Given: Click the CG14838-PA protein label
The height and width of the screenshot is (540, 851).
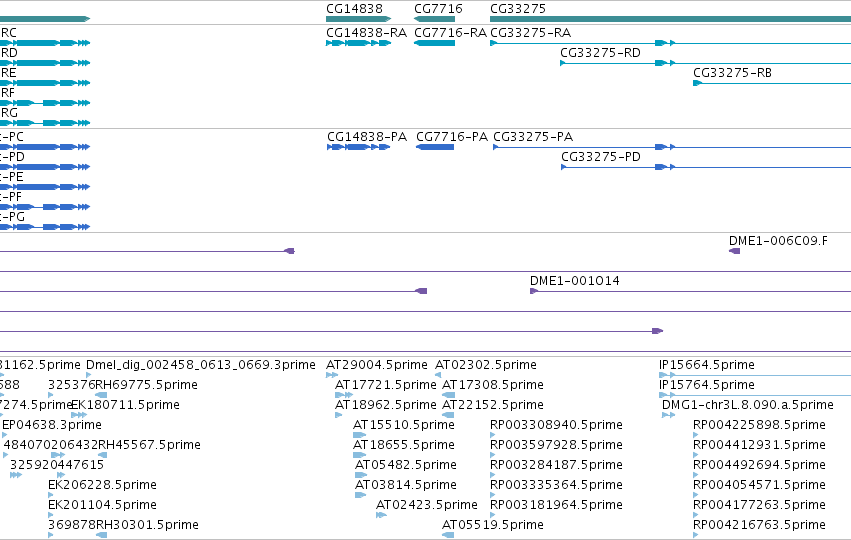Looking at the screenshot, I should coord(367,137).
